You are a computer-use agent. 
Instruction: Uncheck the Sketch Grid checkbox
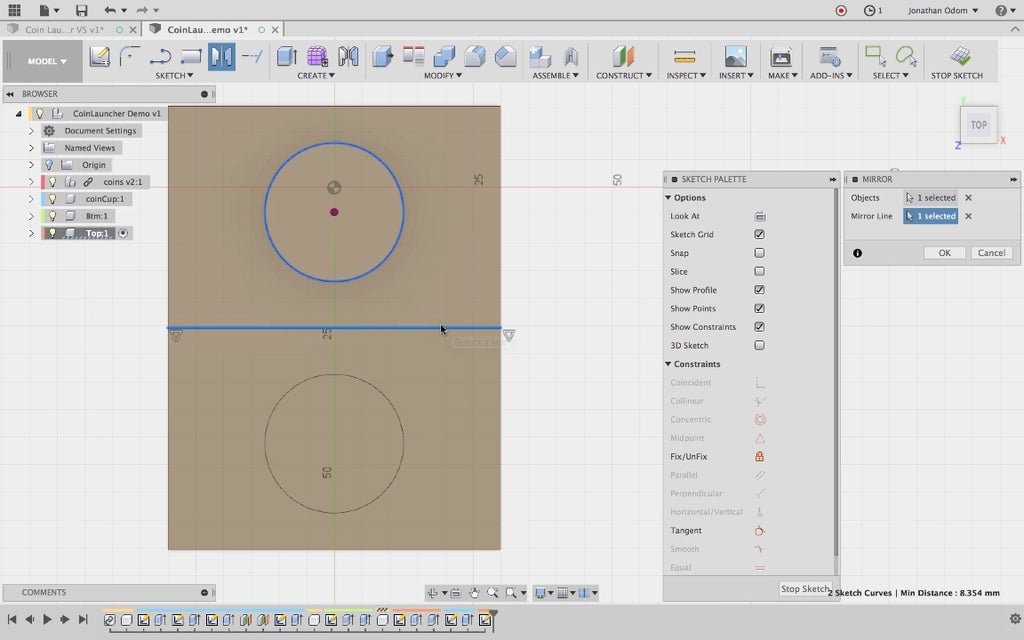point(760,234)
